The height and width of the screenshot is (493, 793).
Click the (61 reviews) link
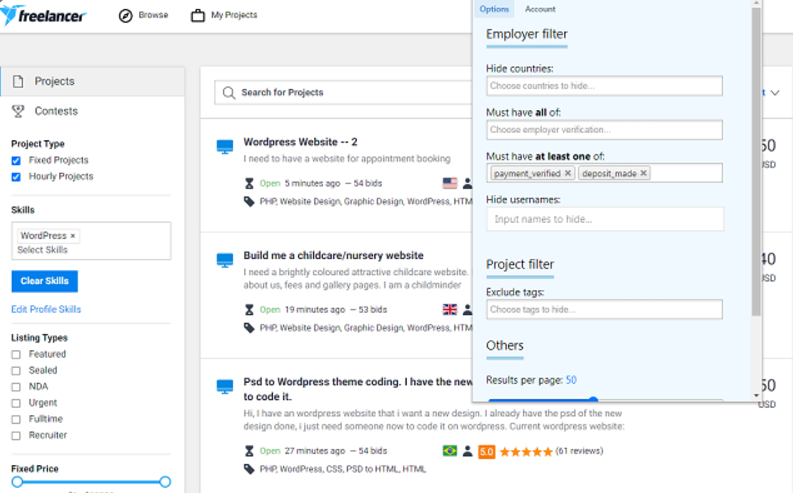pyautogui.click(x=579, y=451)
